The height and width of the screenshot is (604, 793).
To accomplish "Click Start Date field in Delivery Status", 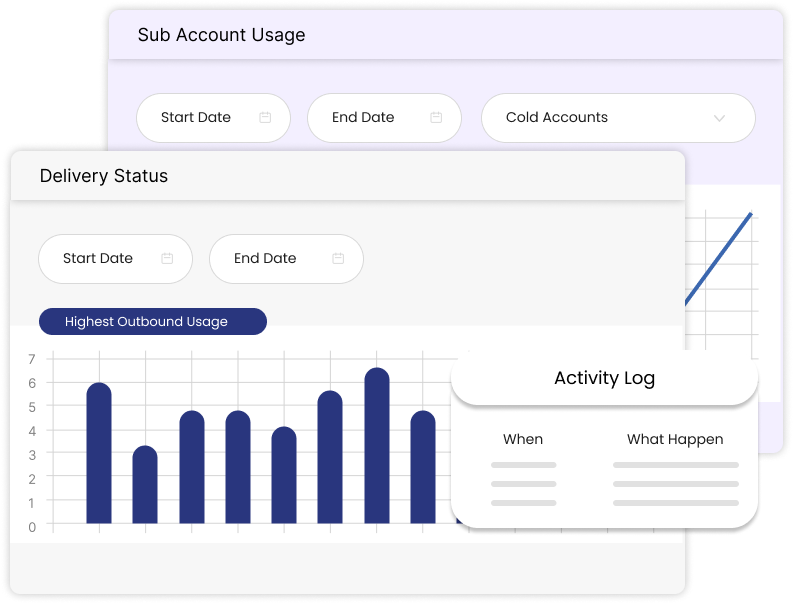I will coord(99,259).
